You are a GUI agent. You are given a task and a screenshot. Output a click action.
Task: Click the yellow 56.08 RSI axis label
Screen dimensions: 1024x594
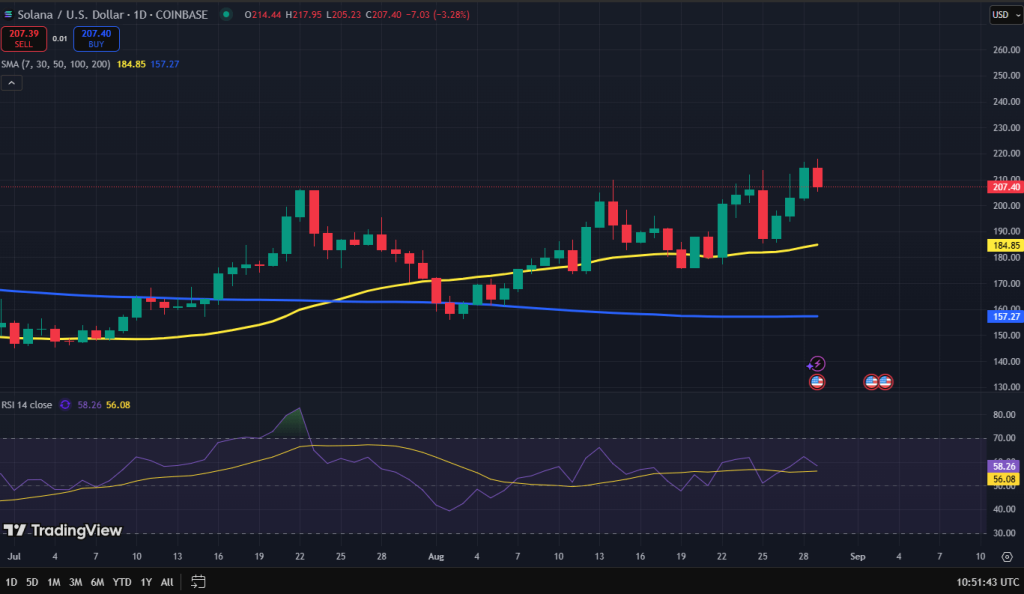tap(1004, 479)
